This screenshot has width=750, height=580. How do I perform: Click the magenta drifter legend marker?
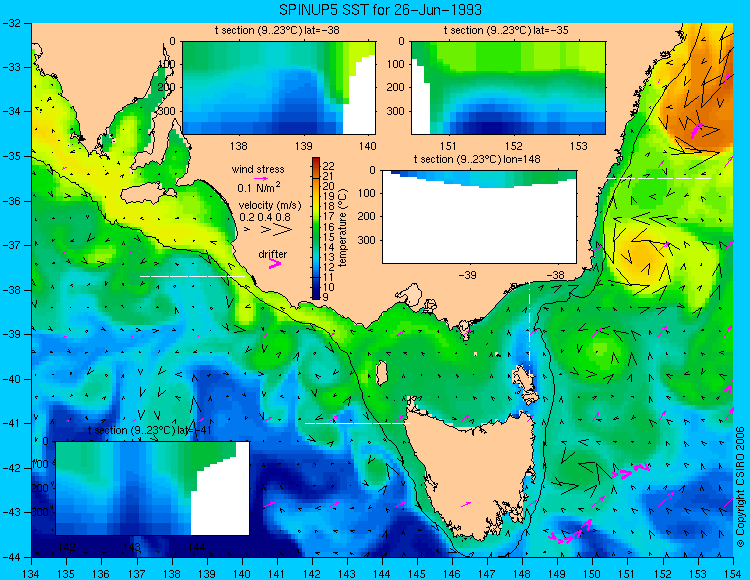[275, 263]
